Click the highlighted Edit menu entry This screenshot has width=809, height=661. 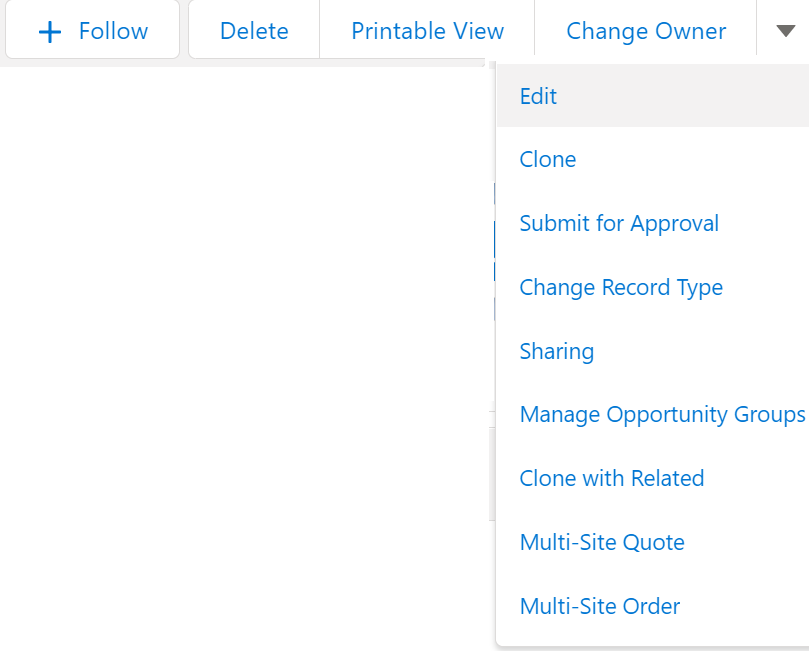click(538, 96)
